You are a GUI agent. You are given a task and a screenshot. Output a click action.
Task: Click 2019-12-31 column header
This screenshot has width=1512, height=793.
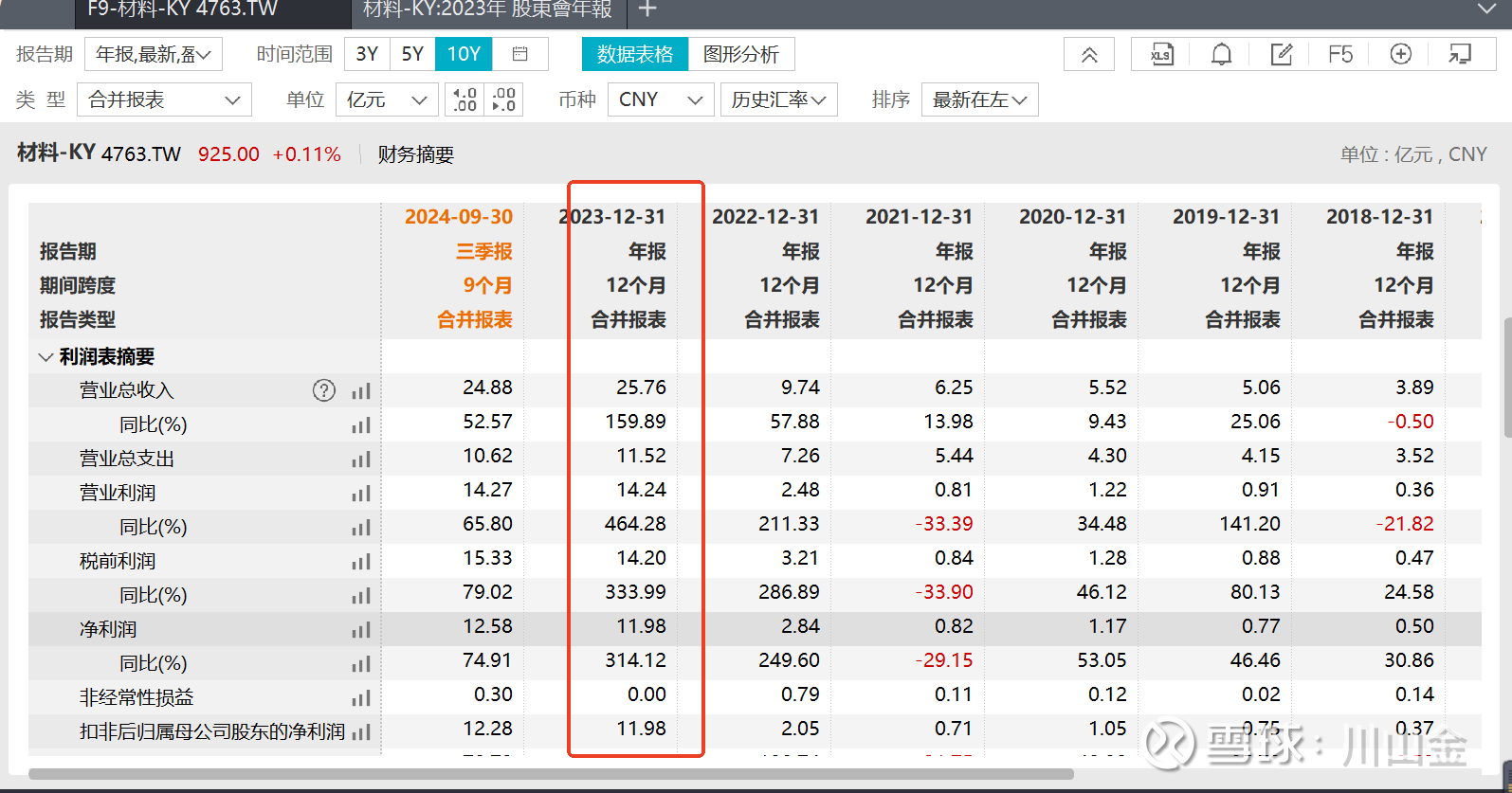coord(1227,217)
